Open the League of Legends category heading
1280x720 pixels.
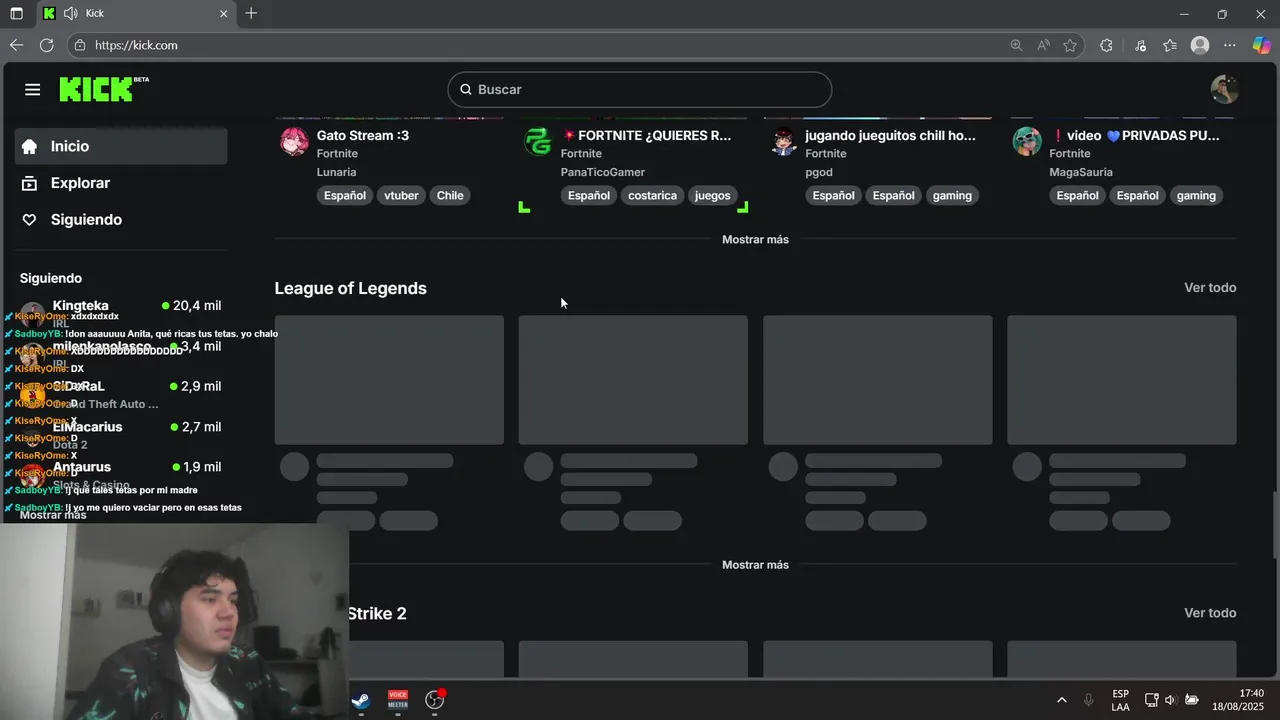point(350,288)
